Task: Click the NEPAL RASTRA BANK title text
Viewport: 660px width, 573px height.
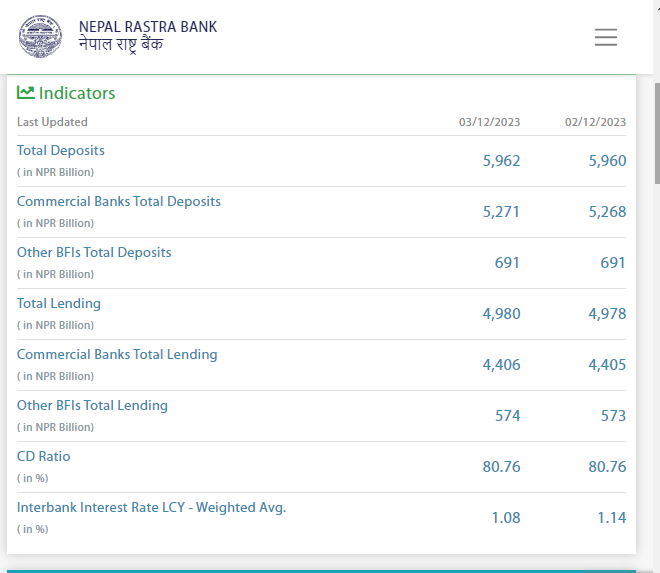Action: (147, 27)
